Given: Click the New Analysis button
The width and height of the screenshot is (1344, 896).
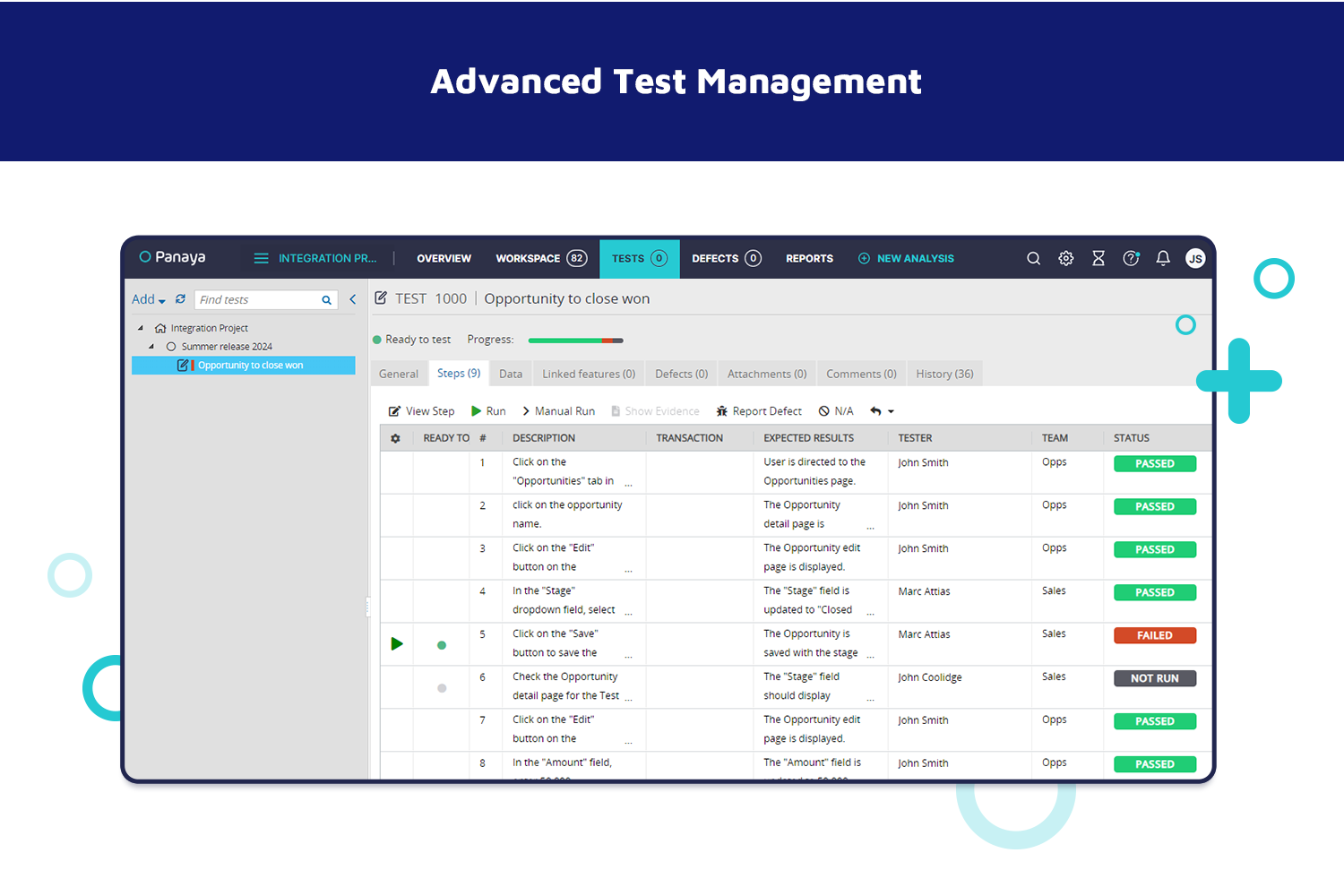Looking at the screenshot, I should pyautogui.click(x=906, y=258).
